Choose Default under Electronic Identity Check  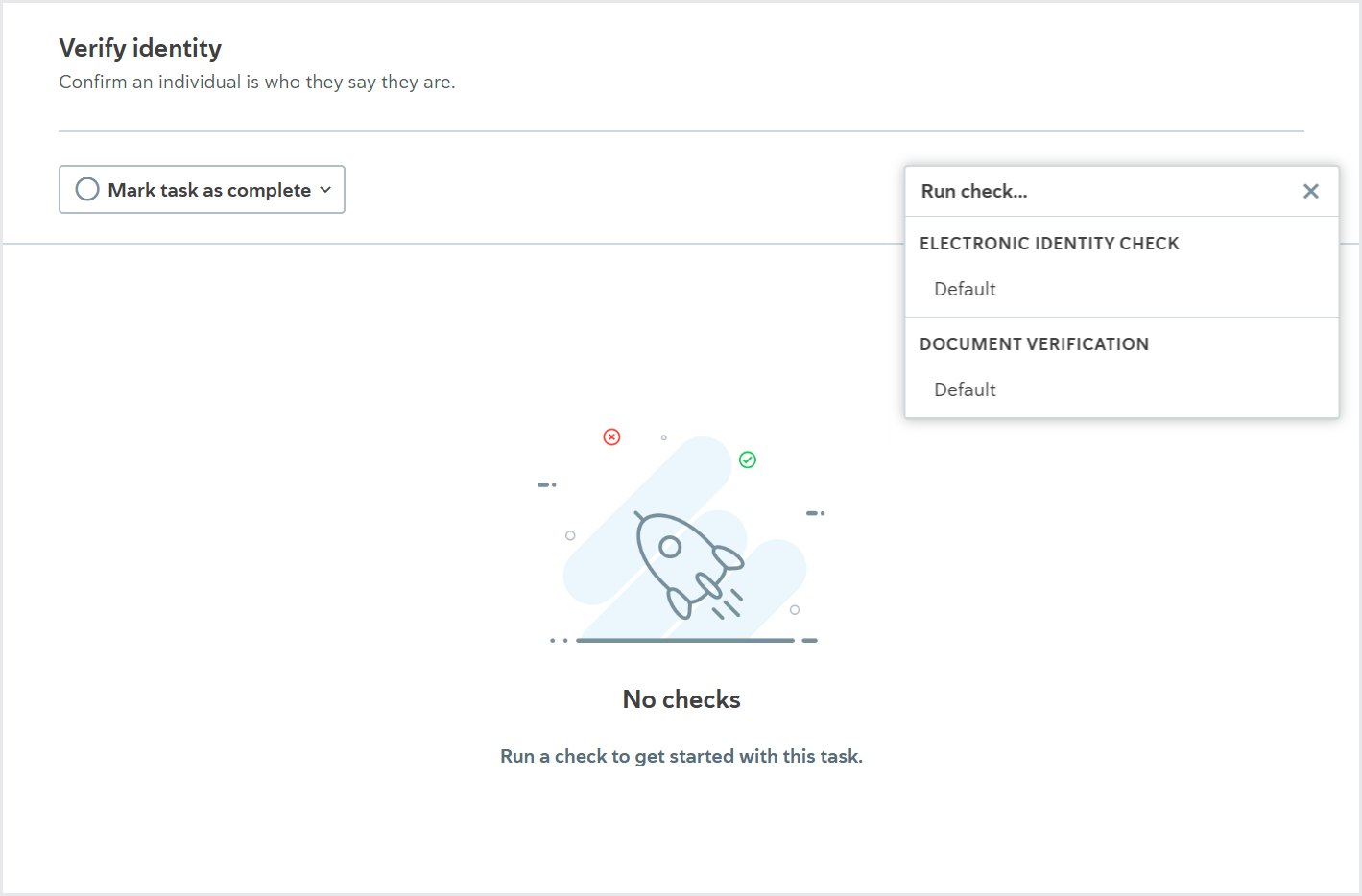965,288
